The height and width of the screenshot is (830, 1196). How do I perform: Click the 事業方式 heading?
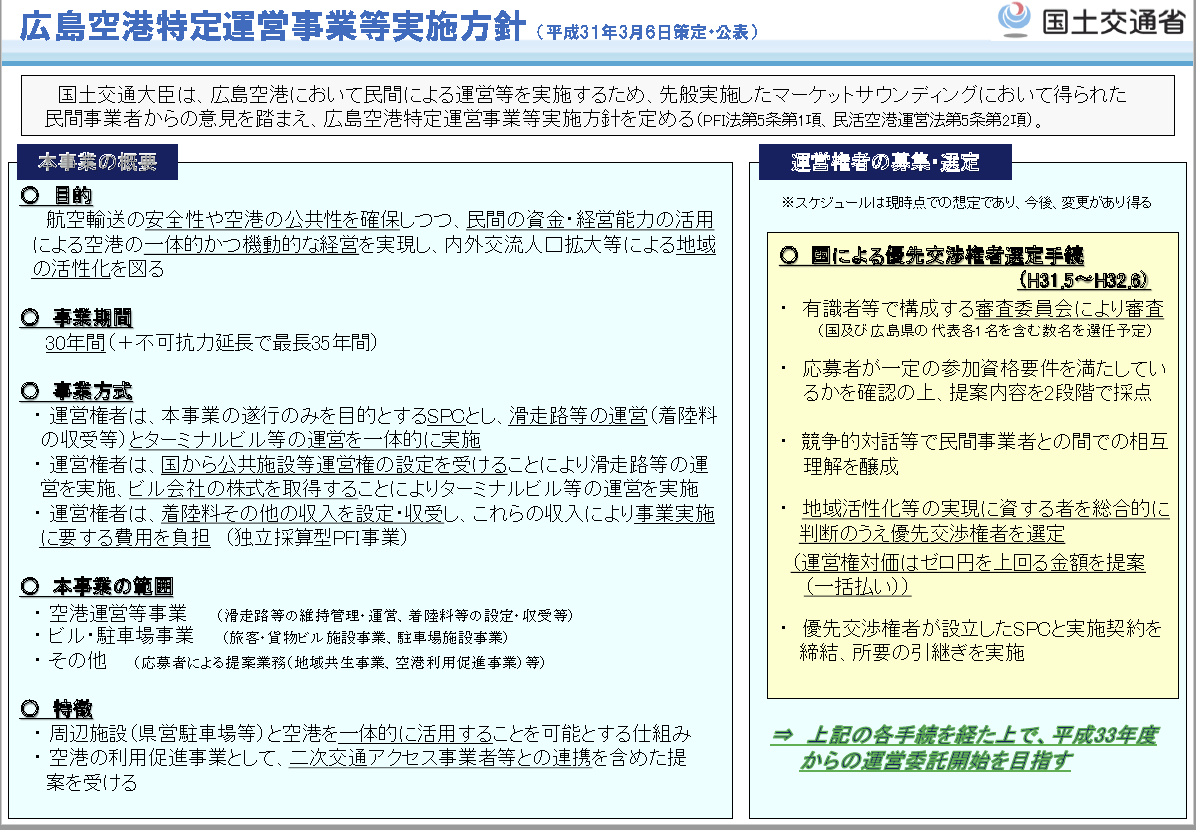click(92, 391)
